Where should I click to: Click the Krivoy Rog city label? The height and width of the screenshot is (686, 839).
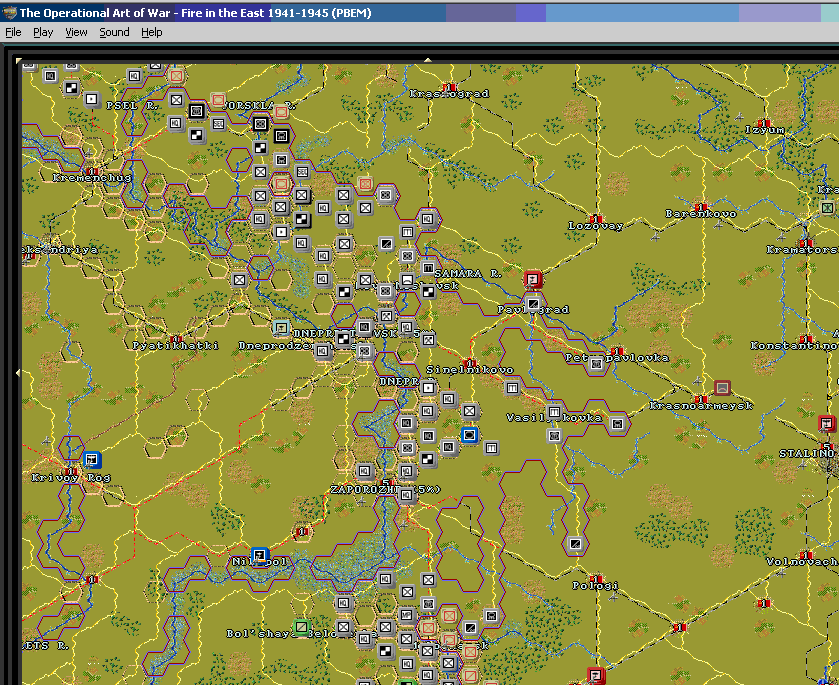pyautogui.click(x=71, y=478)
